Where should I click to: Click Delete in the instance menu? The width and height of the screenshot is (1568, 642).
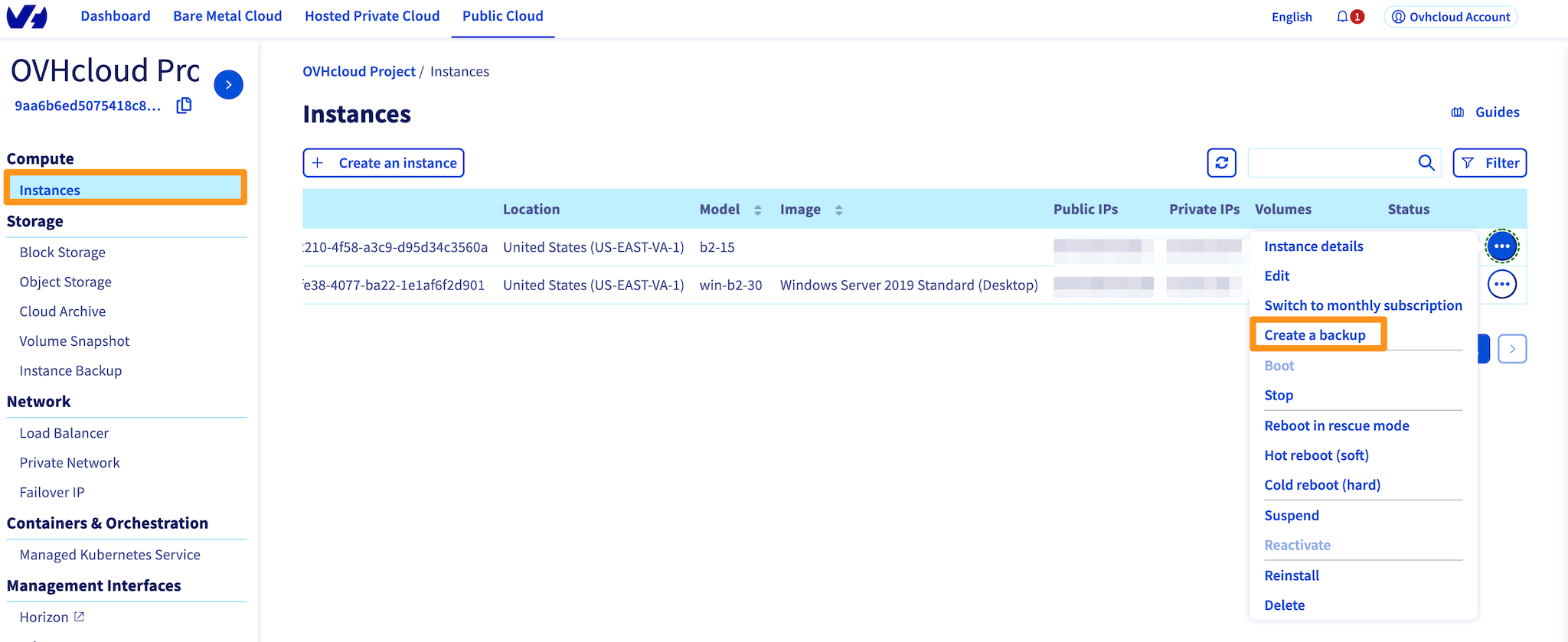pyautogui.click(x=1285, y=605)
